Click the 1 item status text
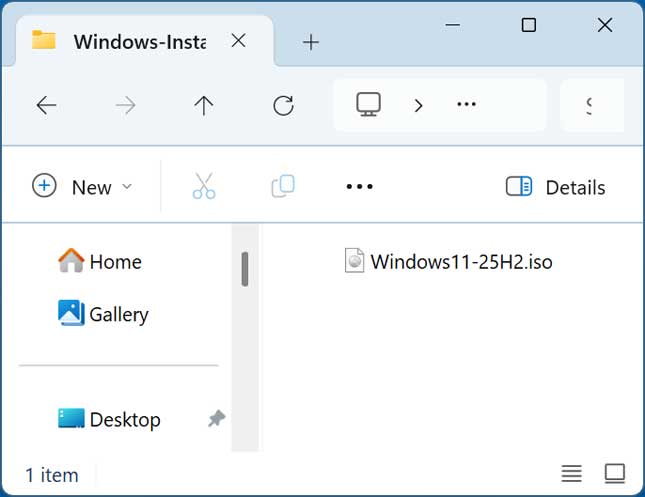 click(52, 475)
